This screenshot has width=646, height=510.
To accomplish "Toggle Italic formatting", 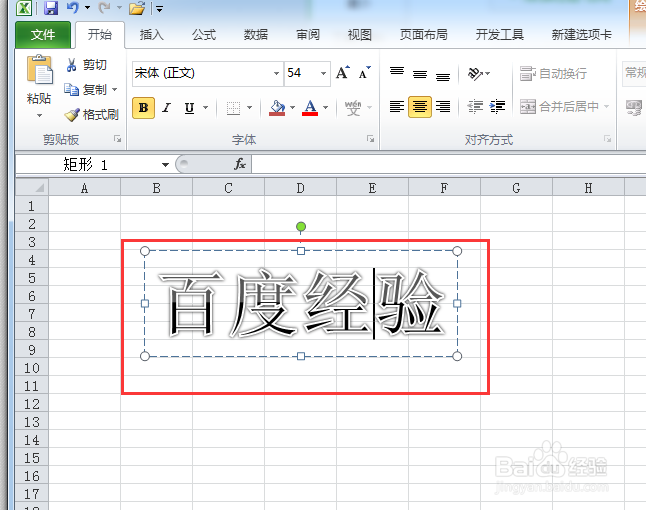I will tap(166, 108).
